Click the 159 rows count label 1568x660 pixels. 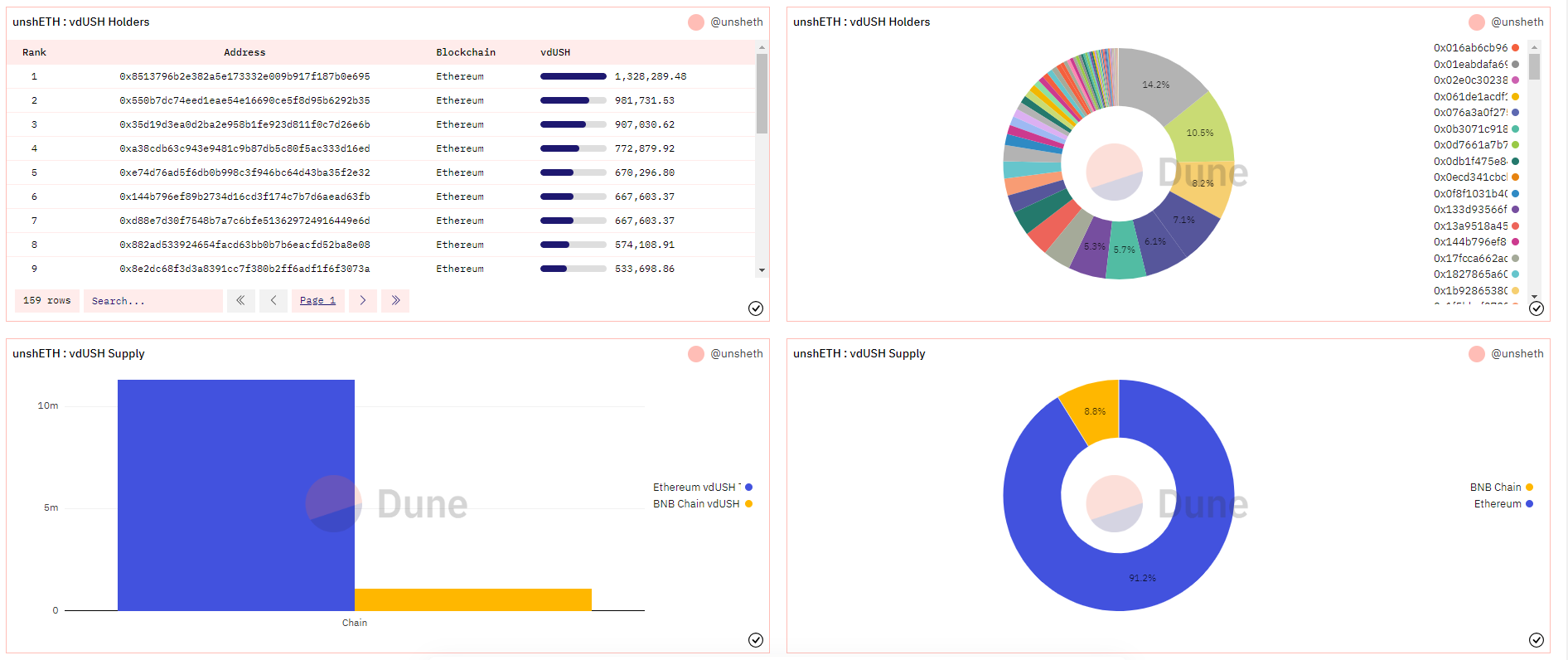coord(47,300)
